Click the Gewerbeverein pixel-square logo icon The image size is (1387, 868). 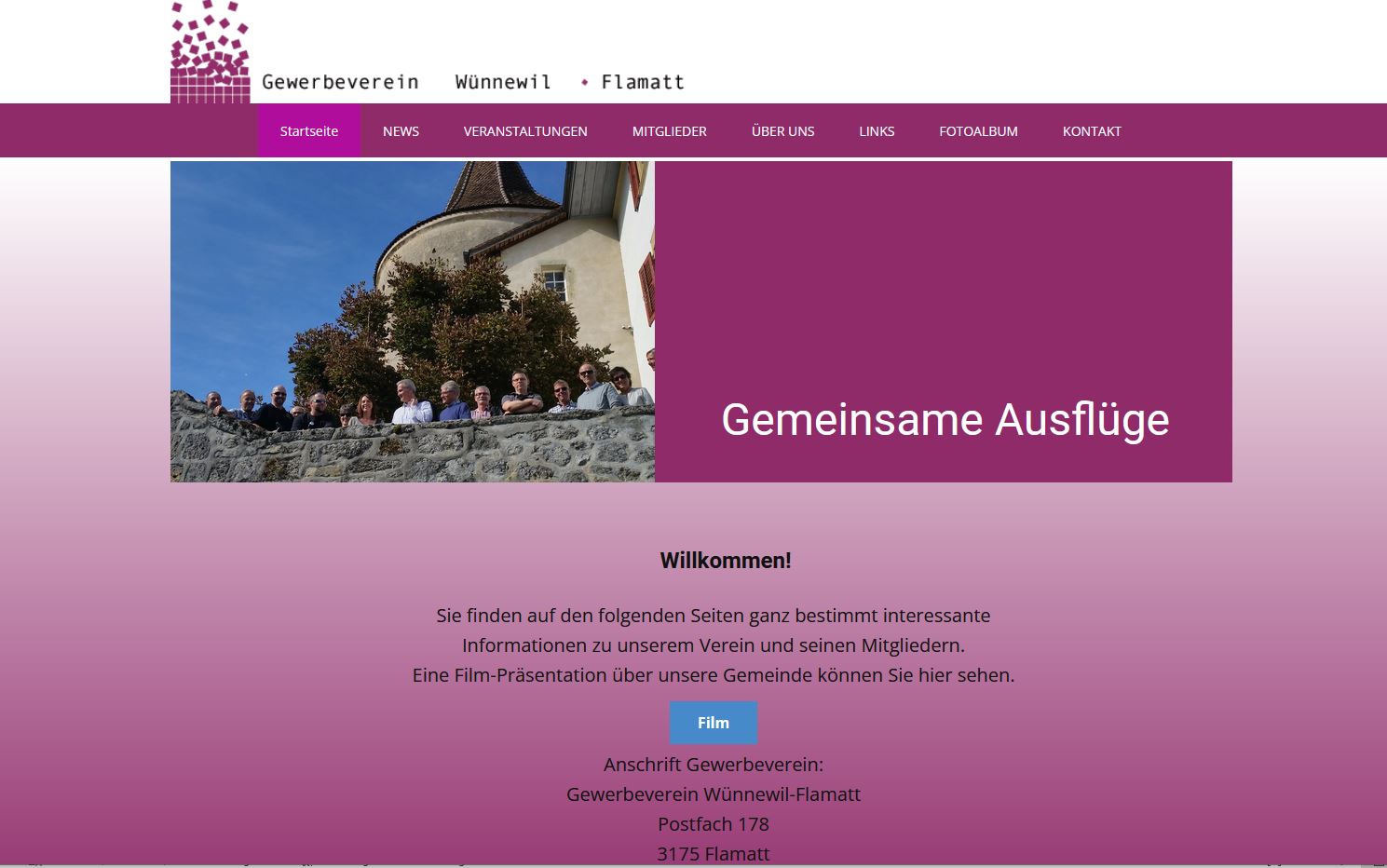[211, 51]
